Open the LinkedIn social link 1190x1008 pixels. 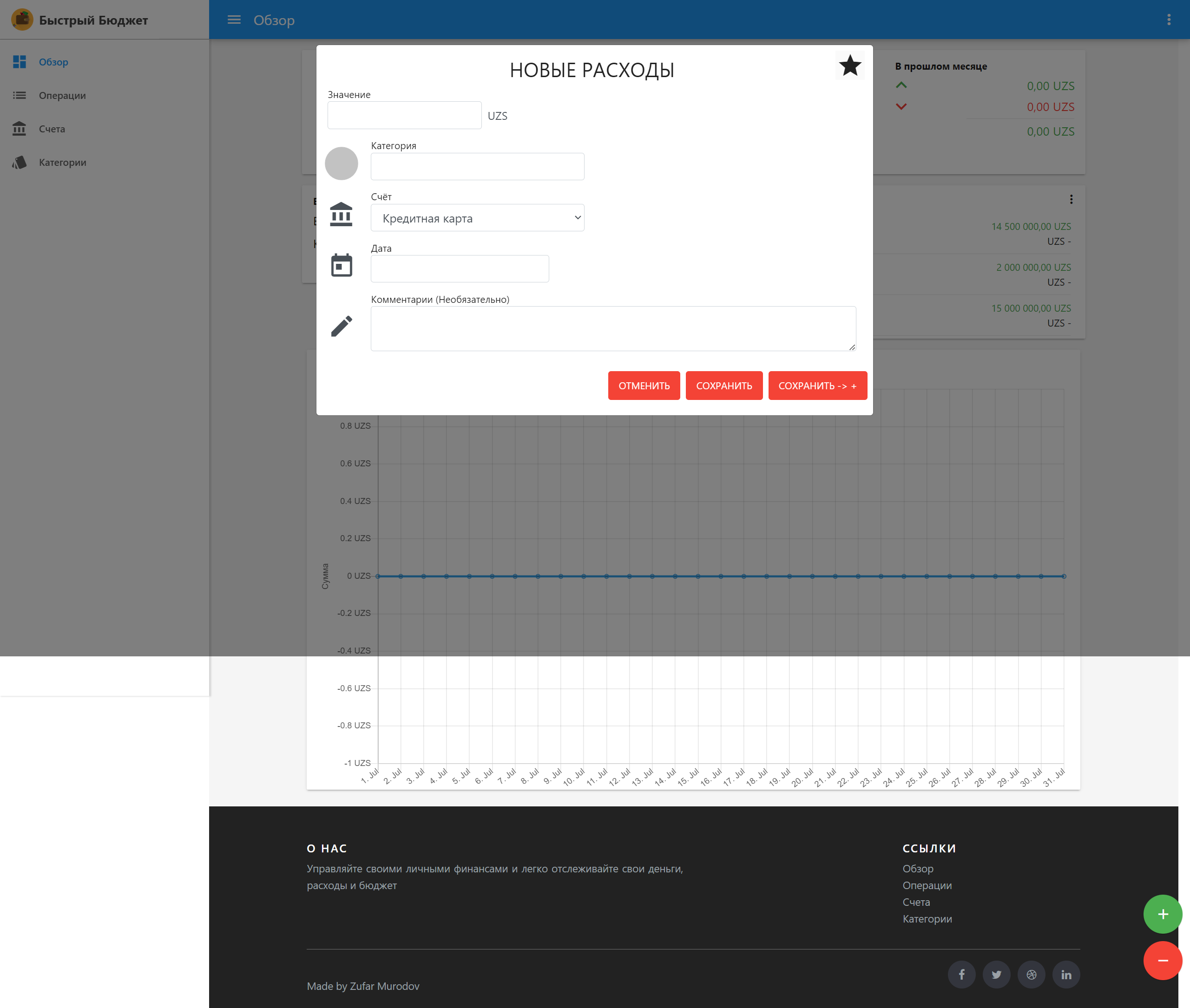click(x=1065, y=974)
